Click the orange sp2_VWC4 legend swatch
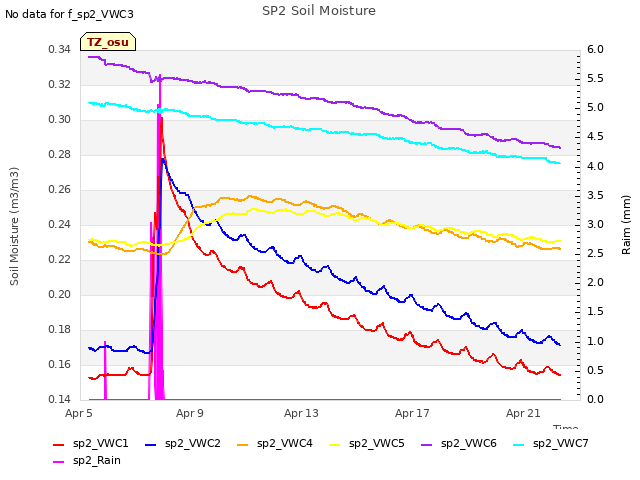 pos(243,444)
